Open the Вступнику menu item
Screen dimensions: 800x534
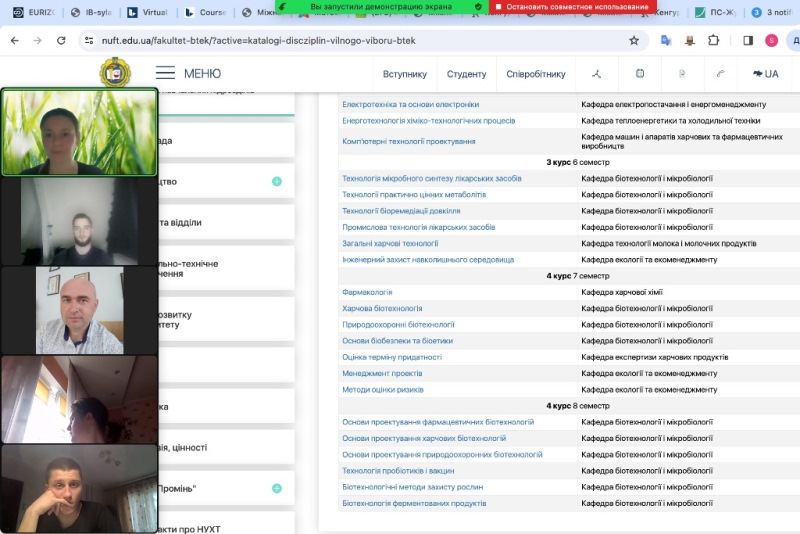pyautogui.click(x=404, y=74)
